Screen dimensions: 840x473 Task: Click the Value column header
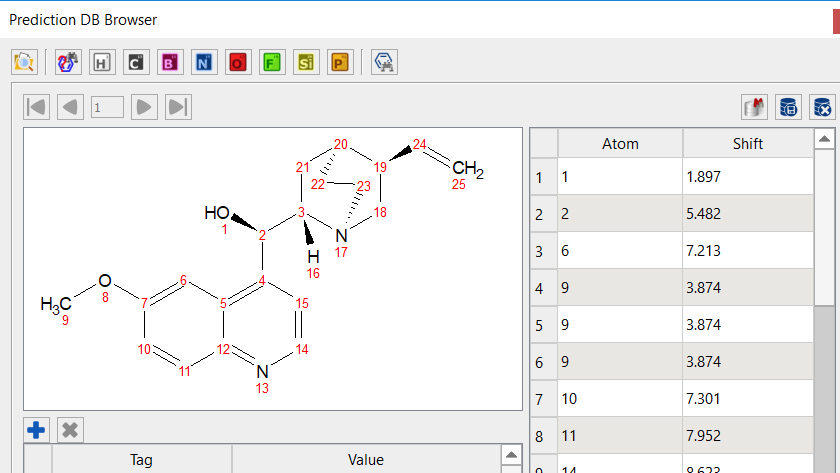pyautogui.click(x=366, y=460)
